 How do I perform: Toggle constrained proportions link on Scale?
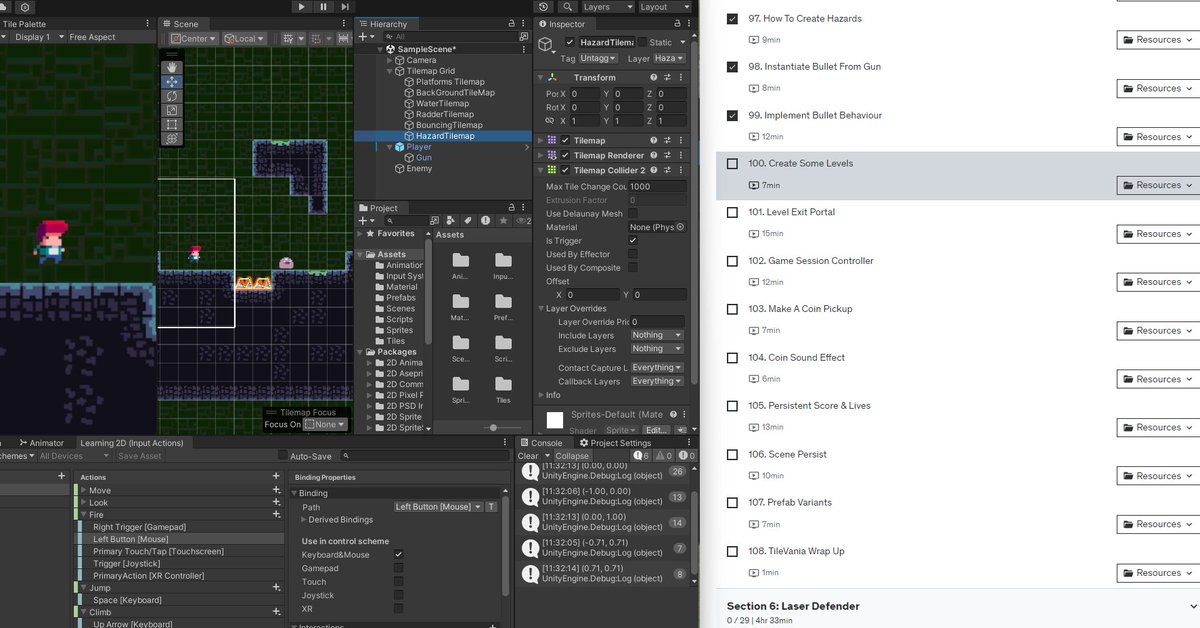tap(549, 120)
